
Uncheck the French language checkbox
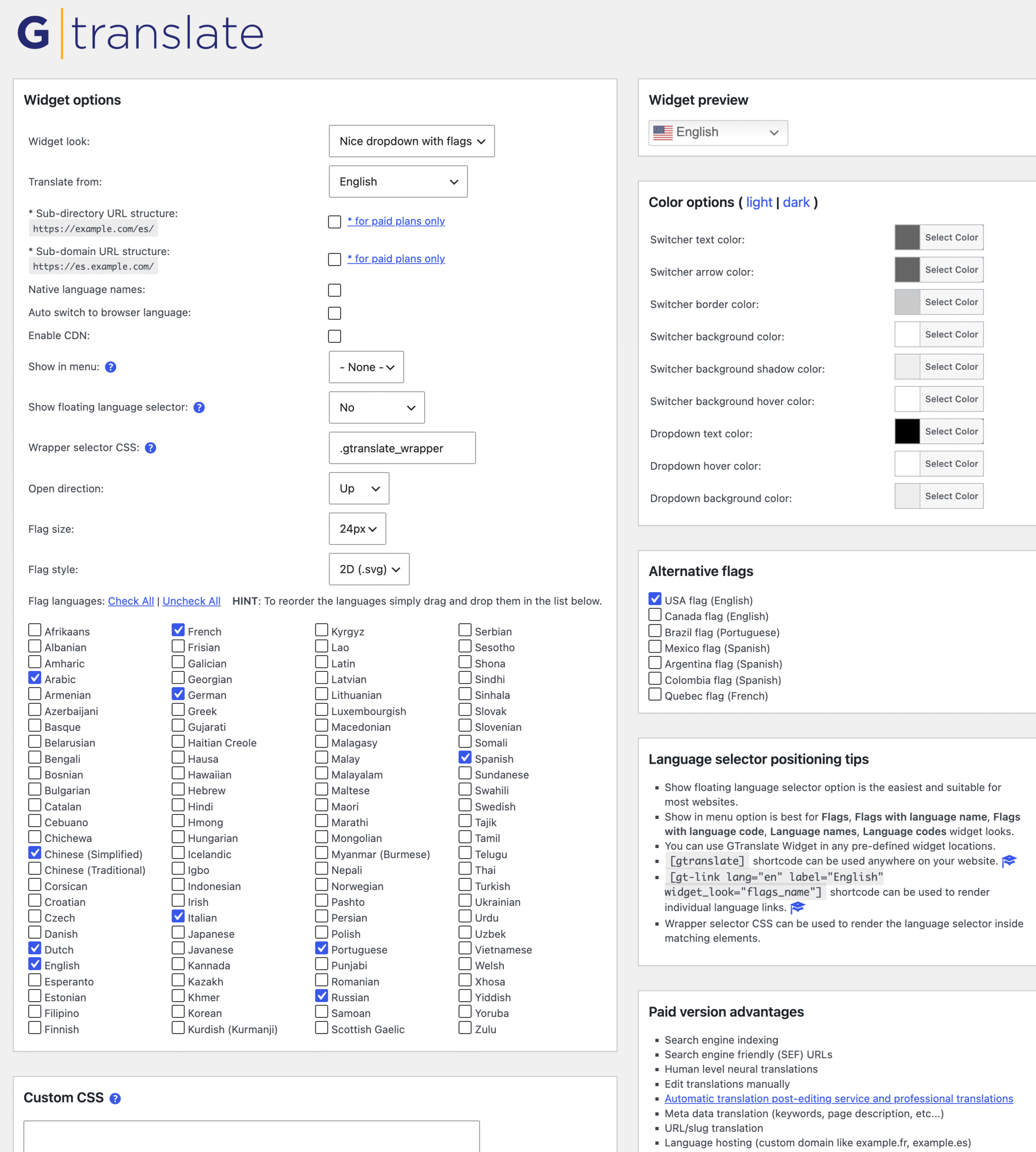pos(178,630)
